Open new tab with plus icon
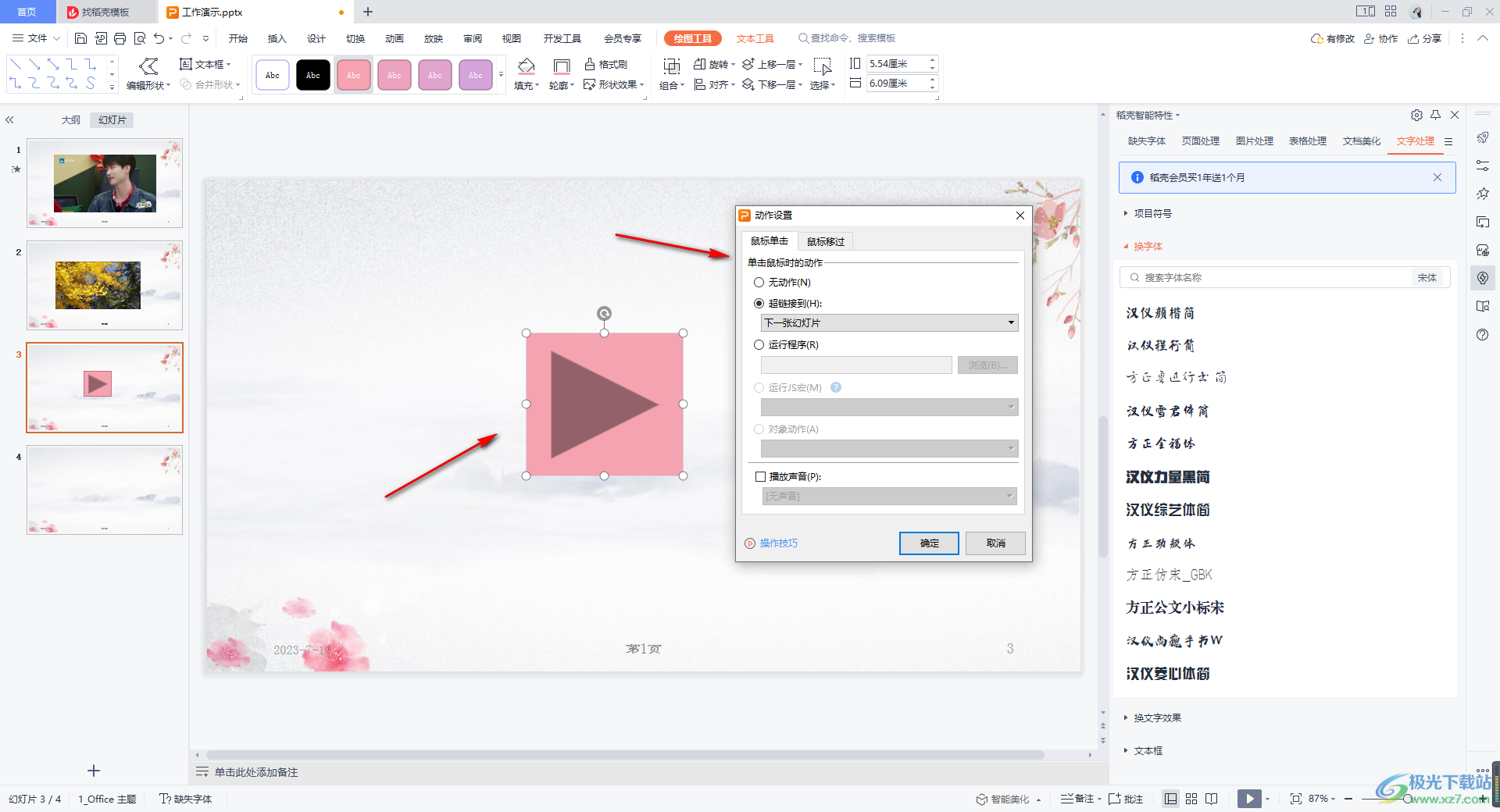 pyautogui.click(x=368, y=12)
